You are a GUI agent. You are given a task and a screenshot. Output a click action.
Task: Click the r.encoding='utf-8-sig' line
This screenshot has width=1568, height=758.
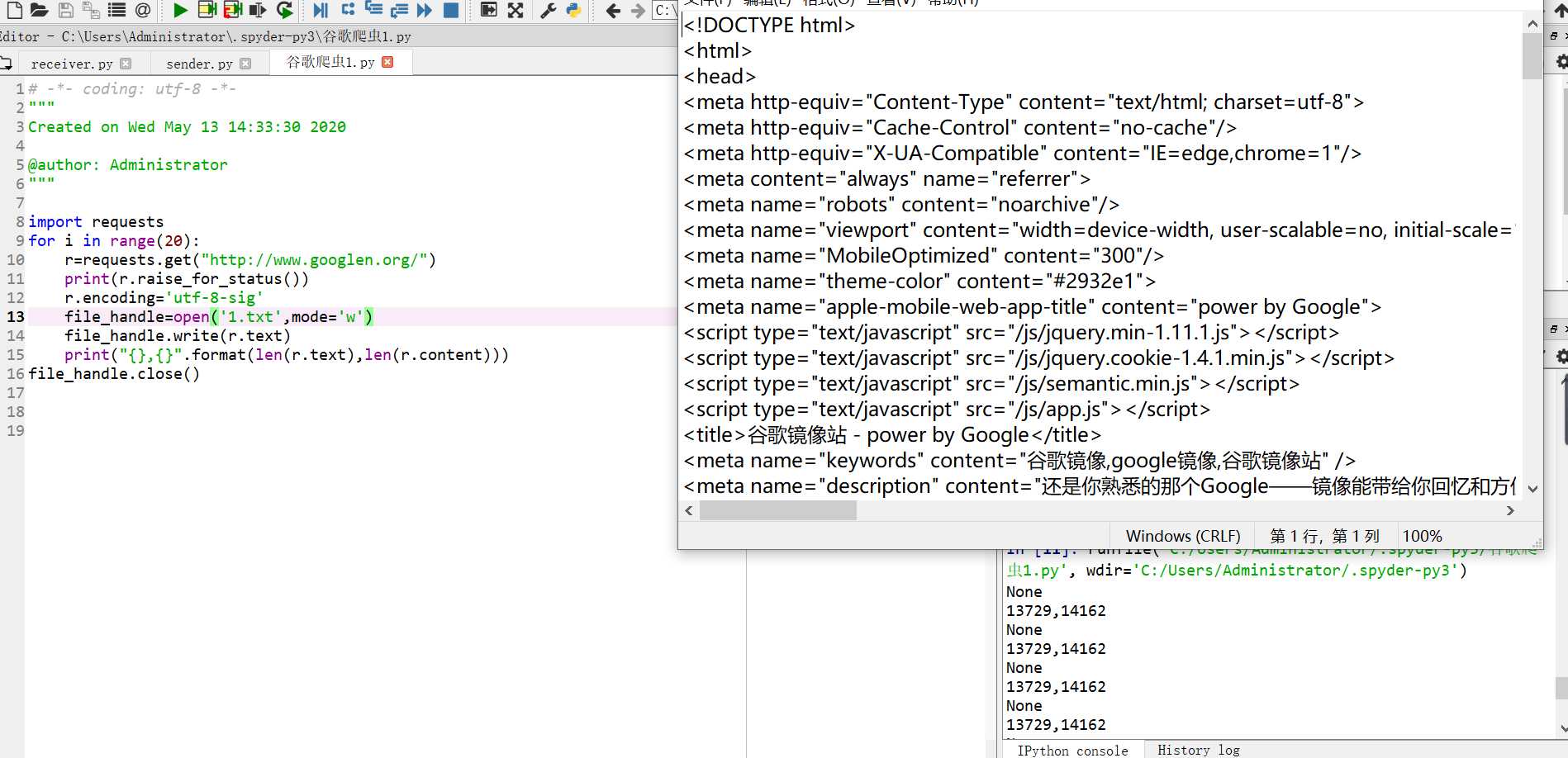(164, 298)
